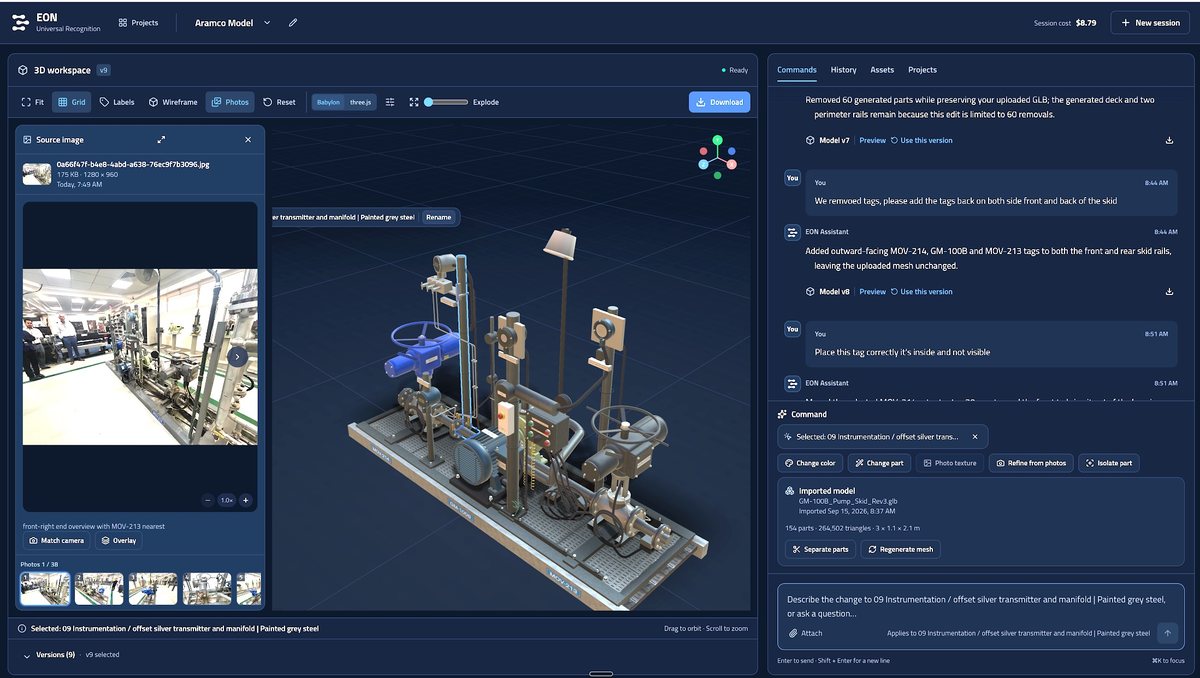Image resolution: width=1200 pixels, height=678 pixels.
Task: Switch to the Assets tab
Action: point(882,70)
